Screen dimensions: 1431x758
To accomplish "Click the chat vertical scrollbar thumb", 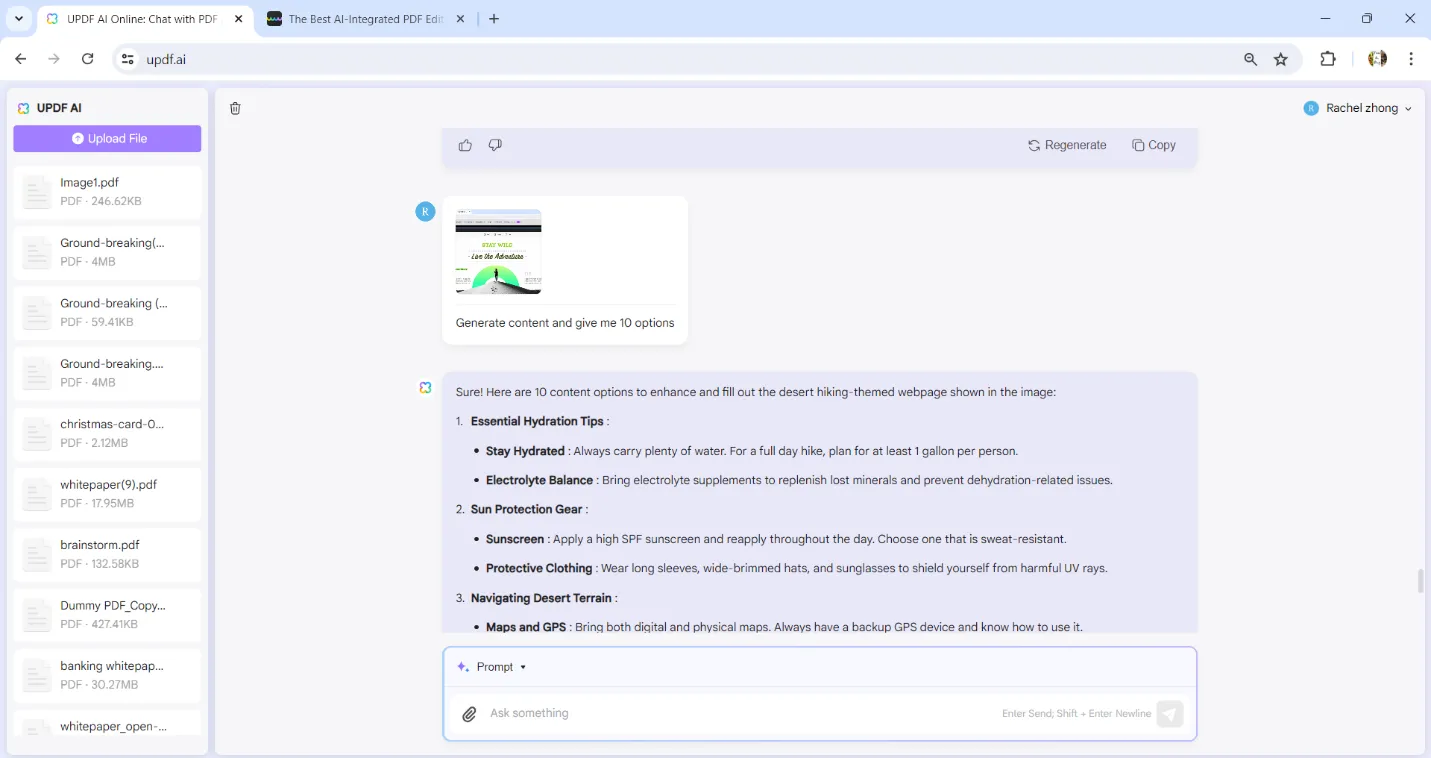I will tap(1420, 581).
